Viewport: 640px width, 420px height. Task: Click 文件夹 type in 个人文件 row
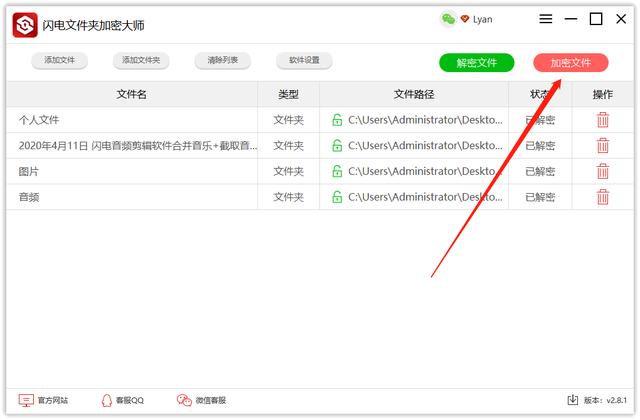click(289, 120)
